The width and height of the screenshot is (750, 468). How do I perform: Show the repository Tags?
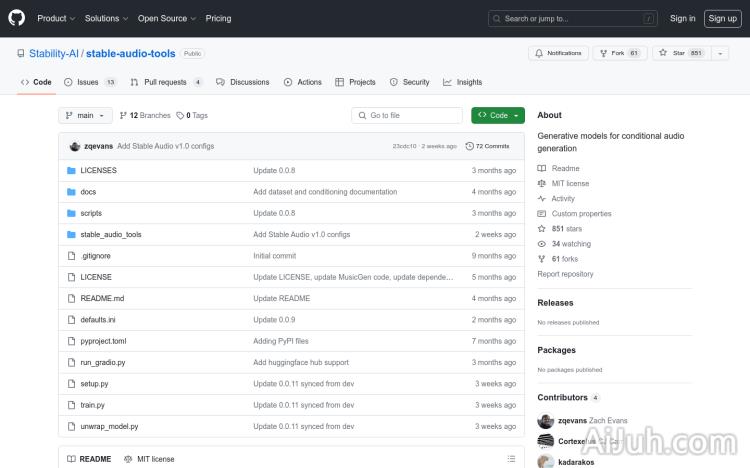tap(192, 116)
